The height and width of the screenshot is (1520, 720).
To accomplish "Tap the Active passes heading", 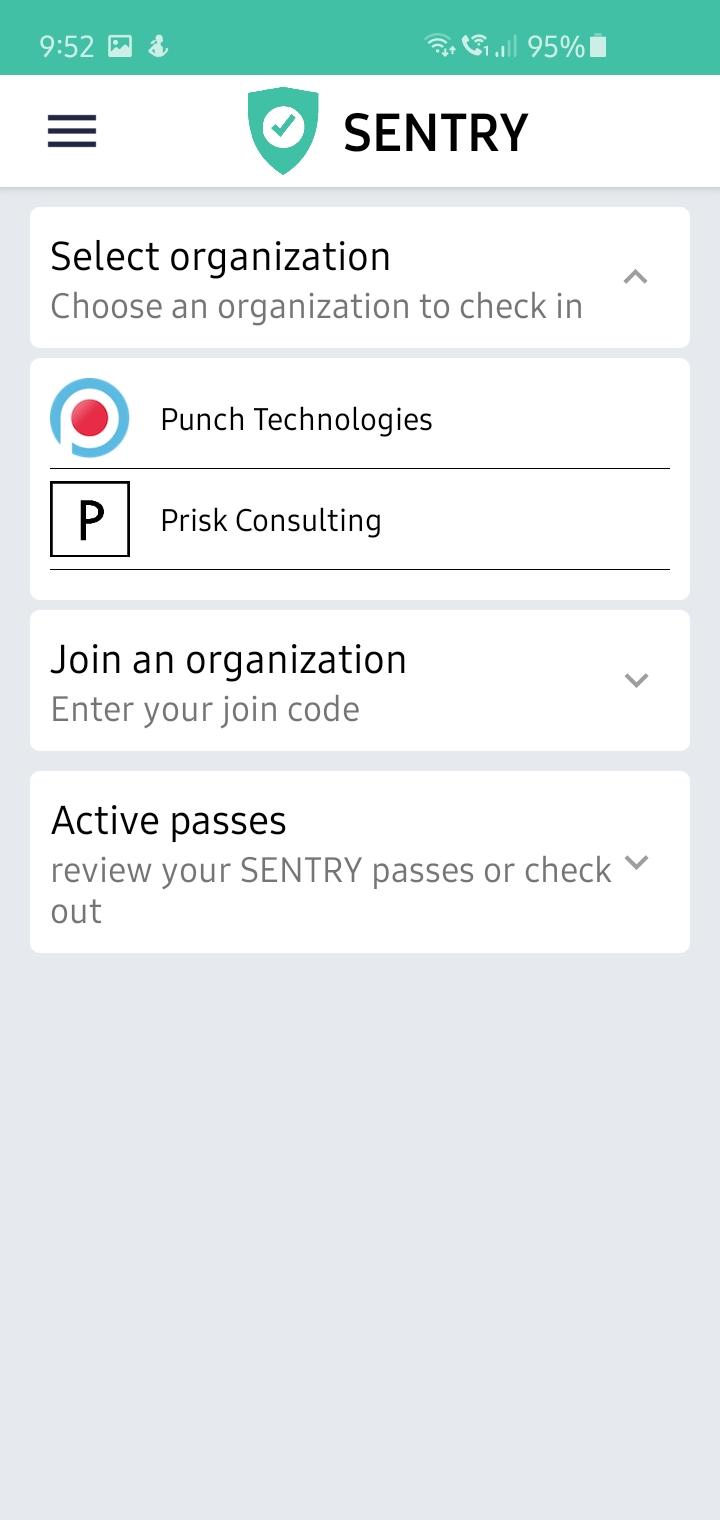I will (168, 821).
